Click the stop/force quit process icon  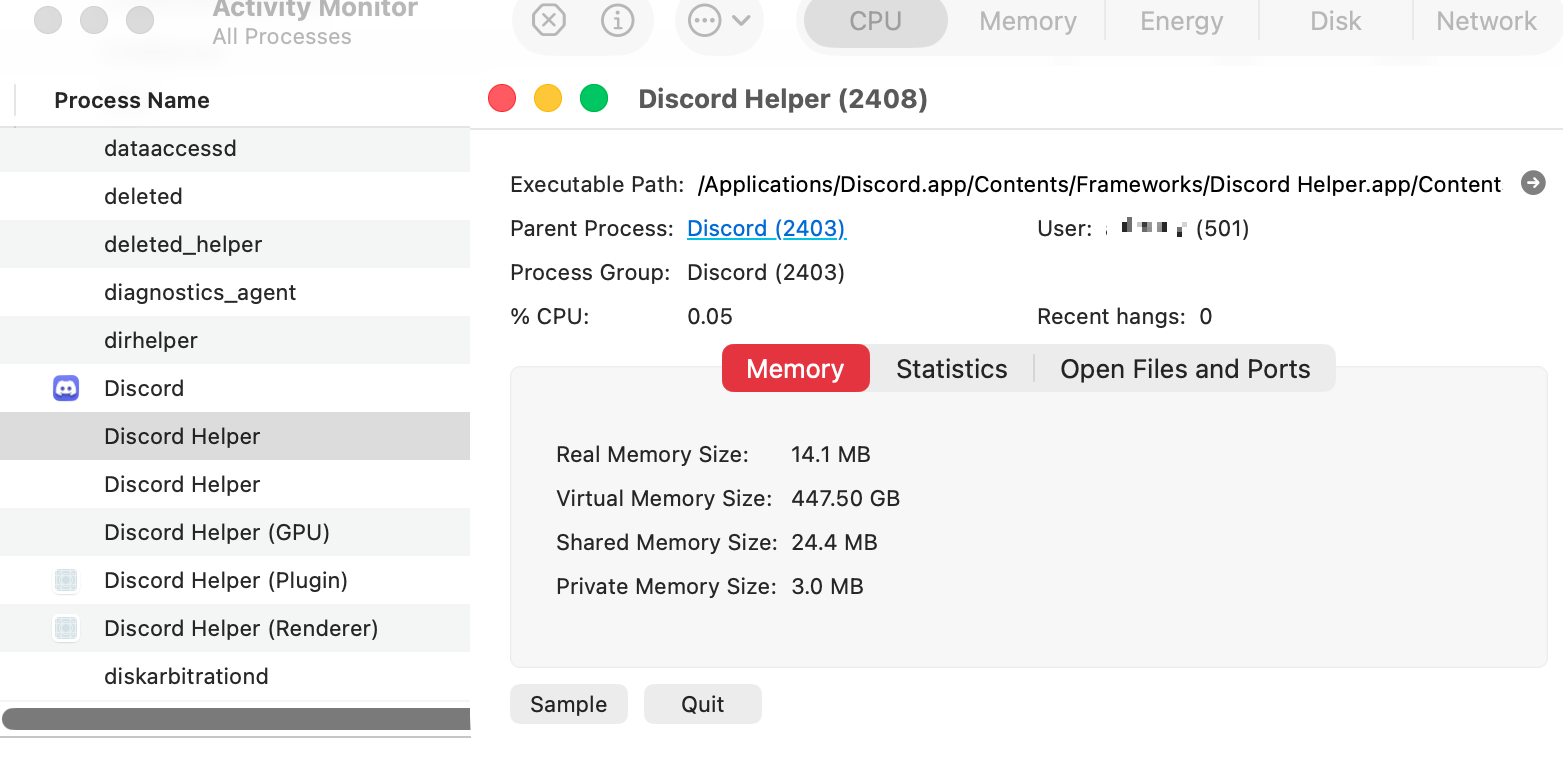click(x=546, y=20)
